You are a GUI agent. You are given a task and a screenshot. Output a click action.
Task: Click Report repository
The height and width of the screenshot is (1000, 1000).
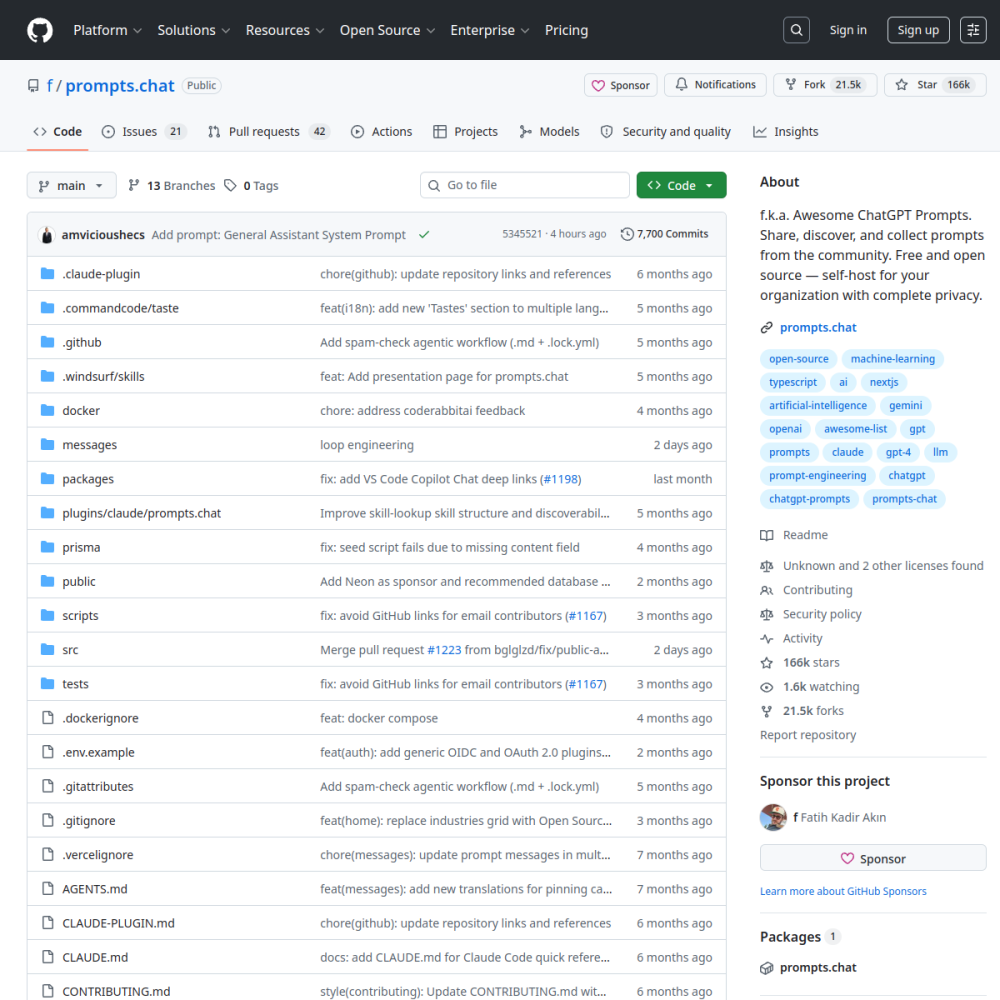(x=807, y=735)
